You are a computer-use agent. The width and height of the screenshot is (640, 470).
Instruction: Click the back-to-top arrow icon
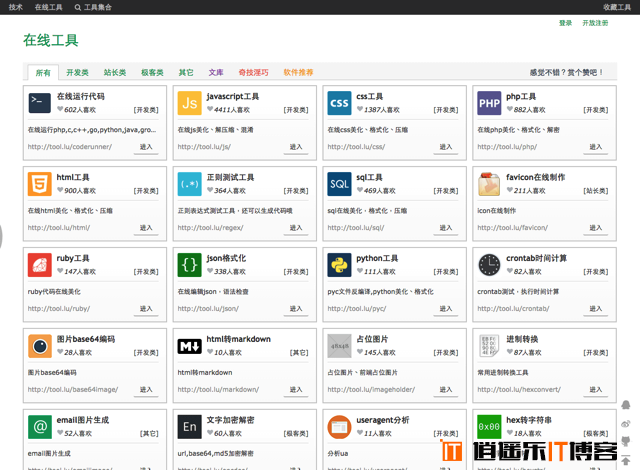(x=625, y=461)
